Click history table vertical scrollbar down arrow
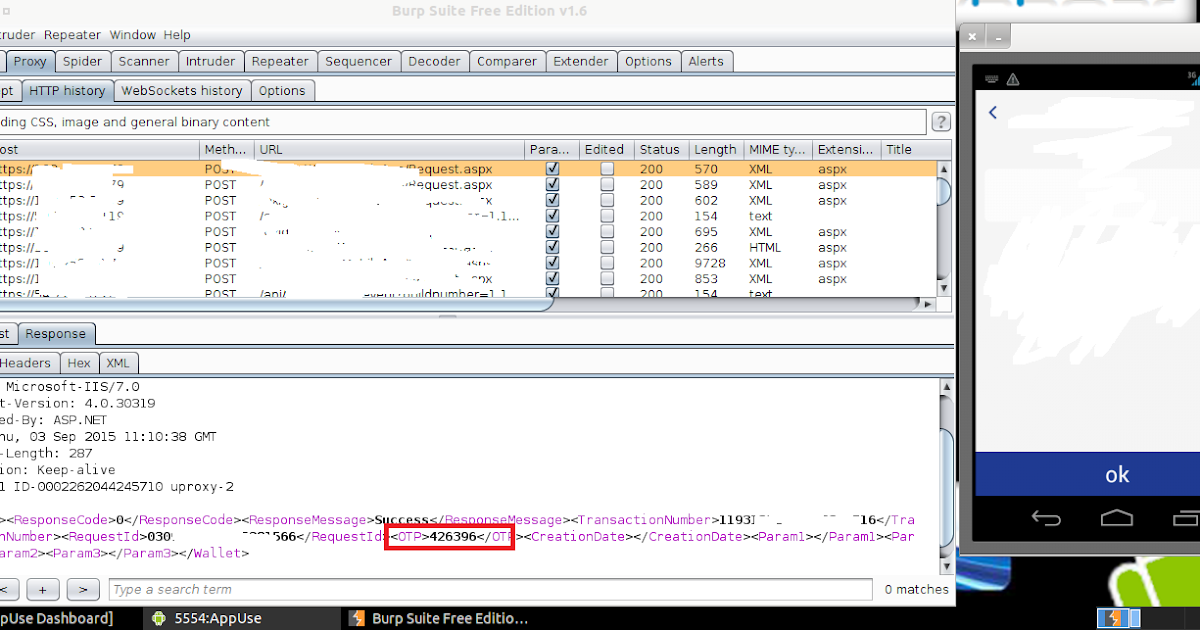Screen dimensions: 1200x630 (x=945, y=288)
